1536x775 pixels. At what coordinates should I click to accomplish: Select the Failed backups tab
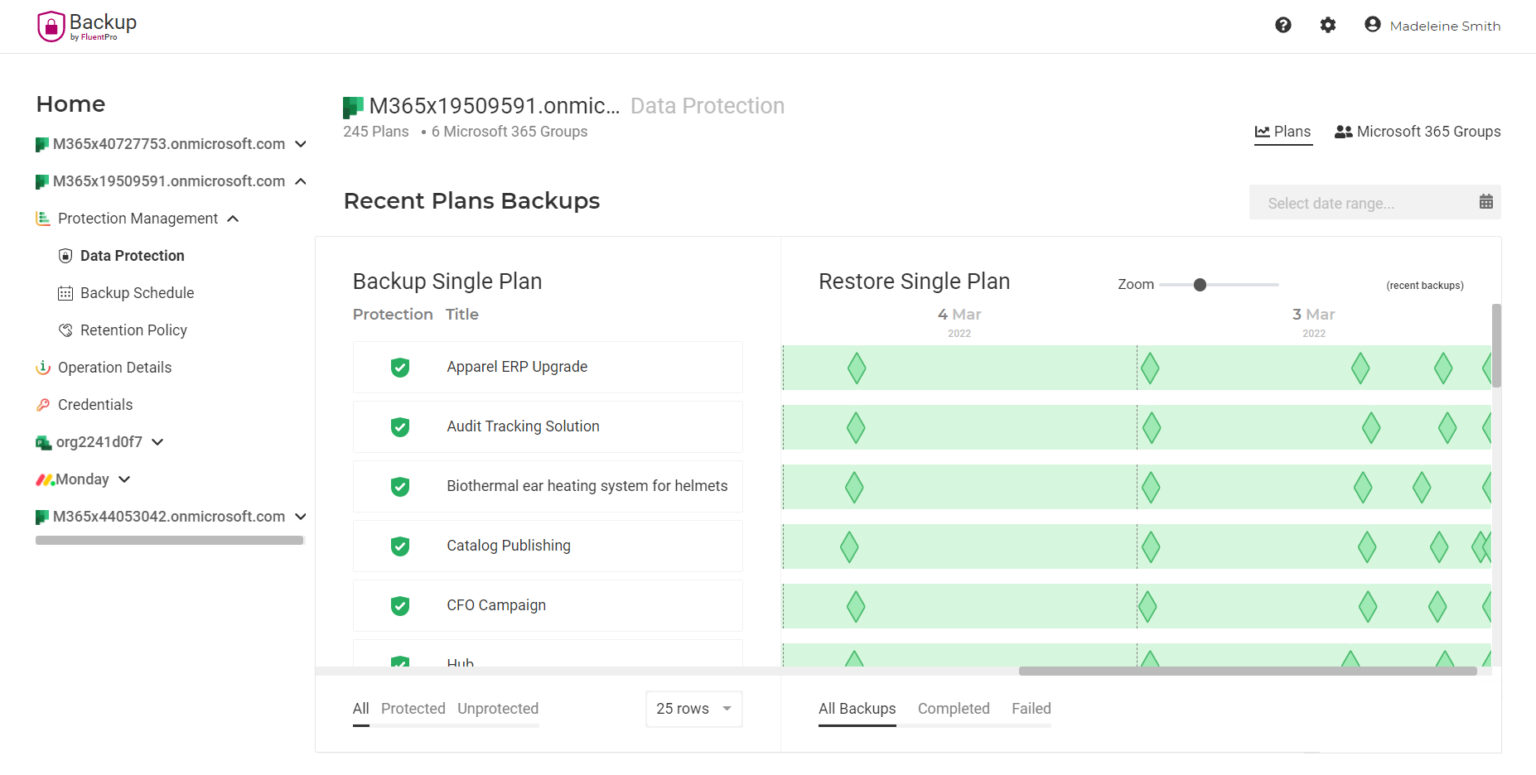point(1031,708)
